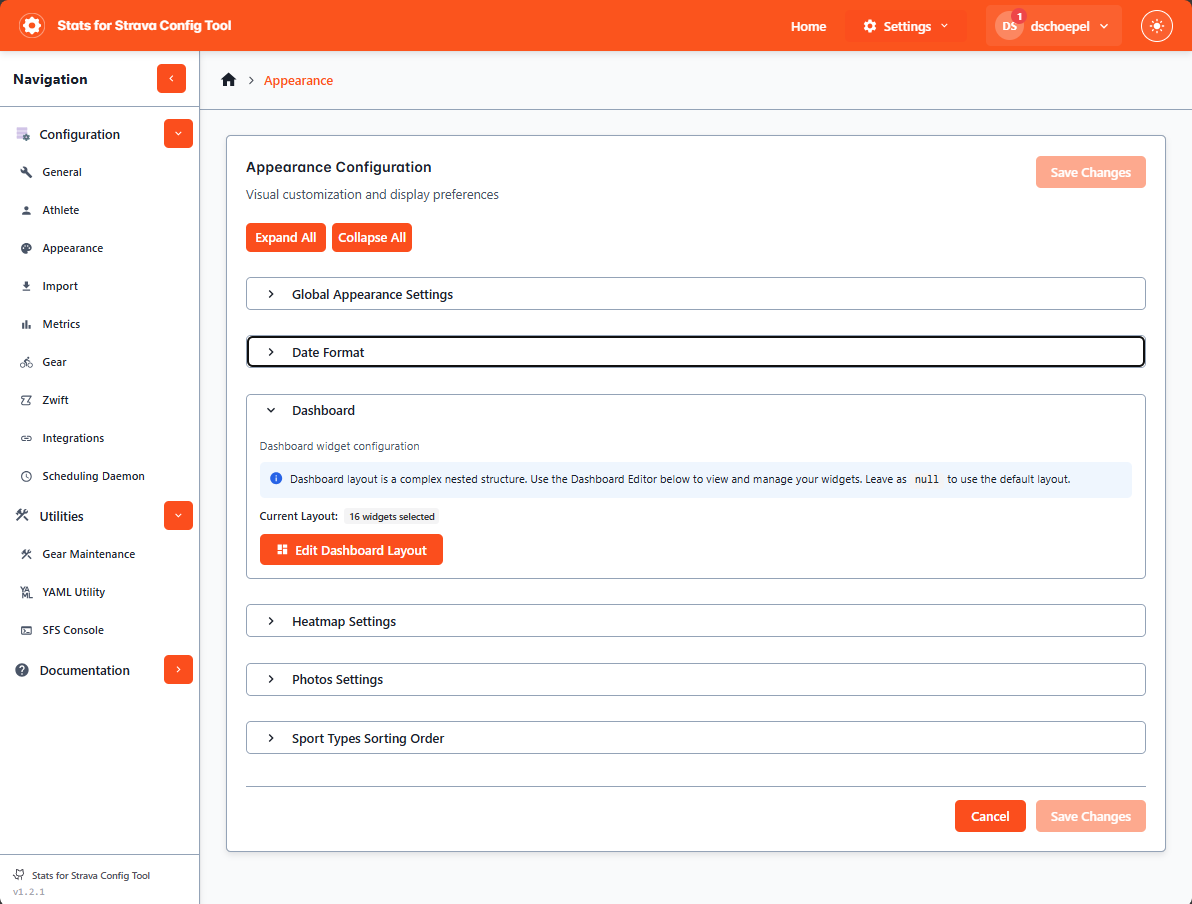Open Gear Maintenance using its wrench icon
Screen dimensions: 1192x904
(26, 553)
